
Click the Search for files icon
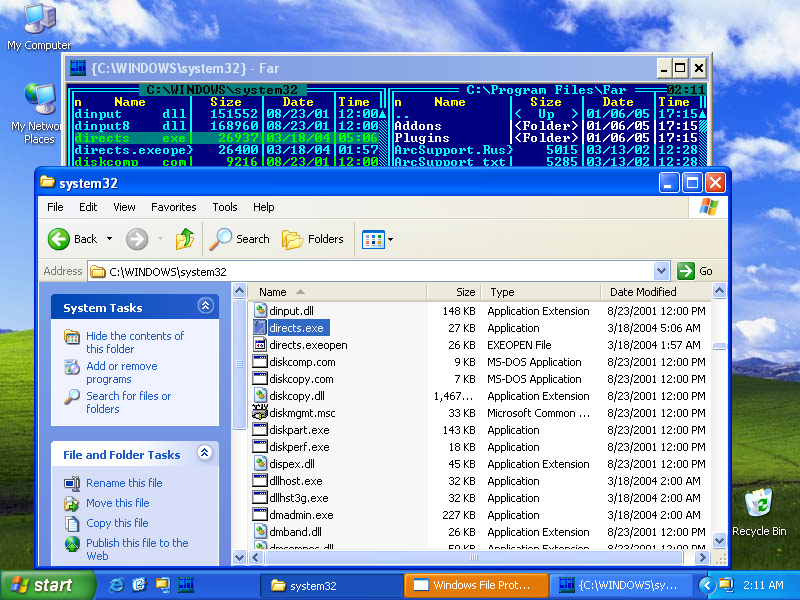[72, 396]
